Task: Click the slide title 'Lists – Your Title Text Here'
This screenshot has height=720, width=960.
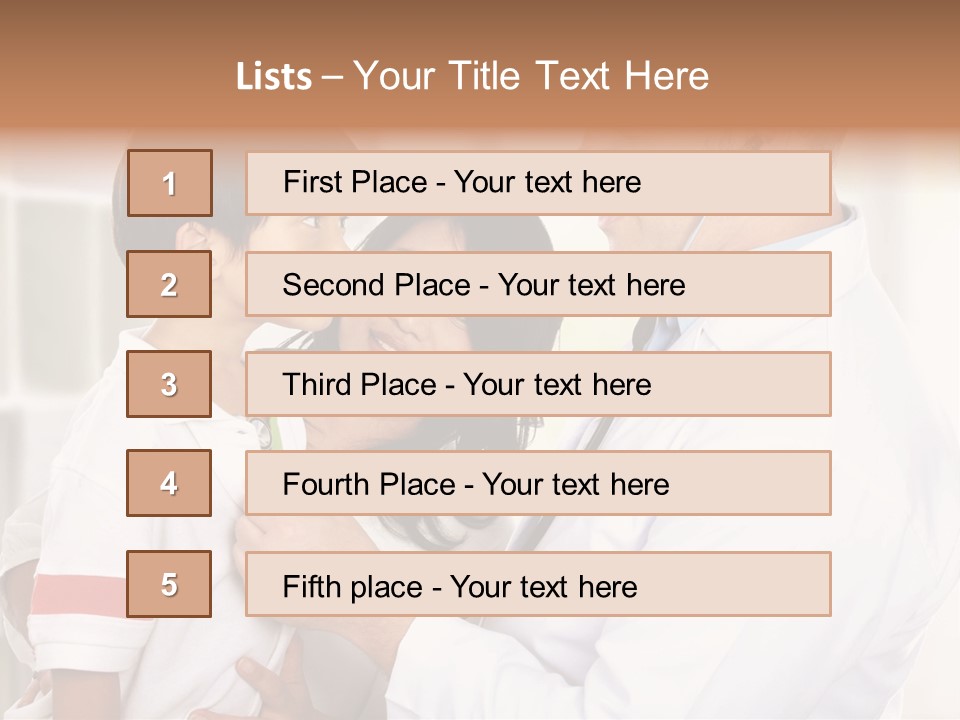Action: click(x=472, y=76)
